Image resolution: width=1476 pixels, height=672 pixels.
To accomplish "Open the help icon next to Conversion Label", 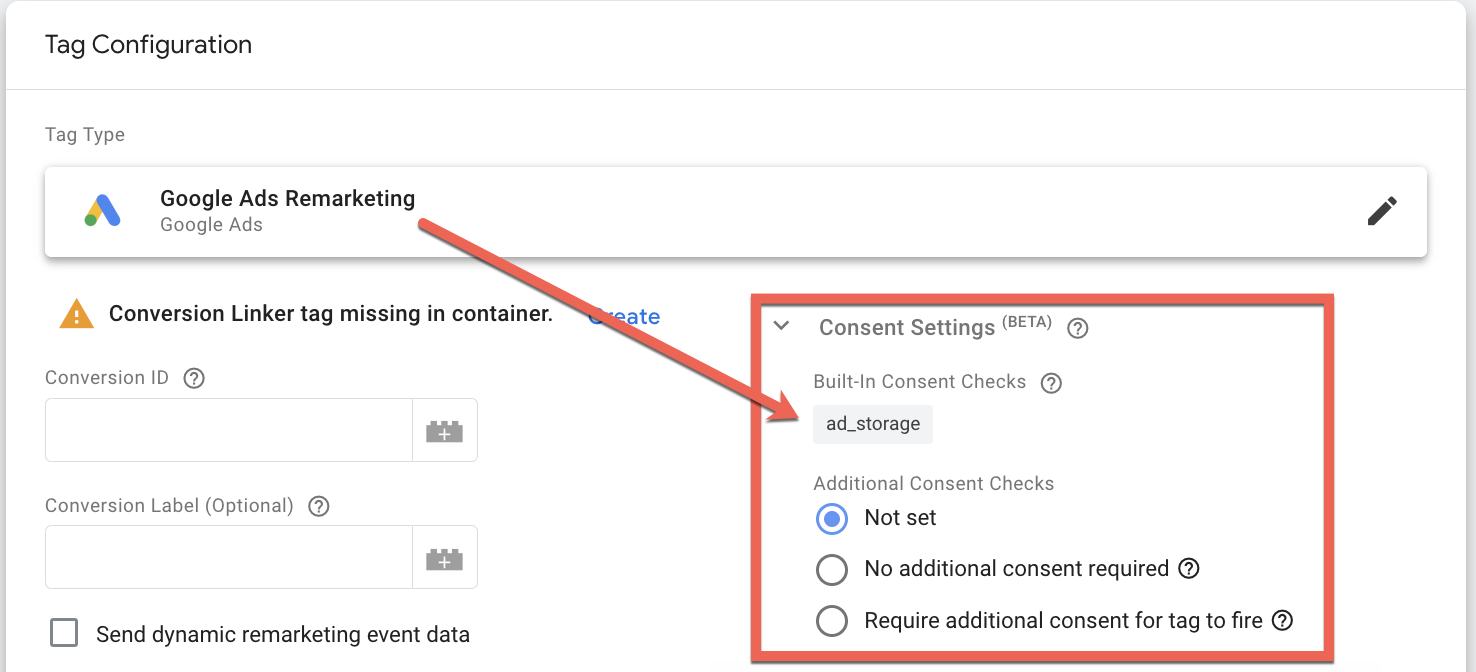I will 319,506.
